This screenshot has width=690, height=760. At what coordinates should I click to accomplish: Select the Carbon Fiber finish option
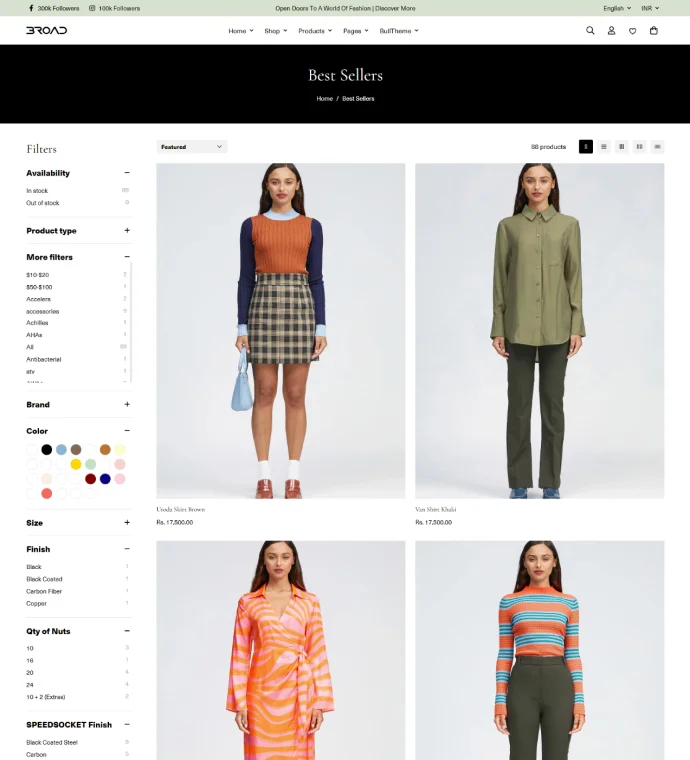click(44, 591)
